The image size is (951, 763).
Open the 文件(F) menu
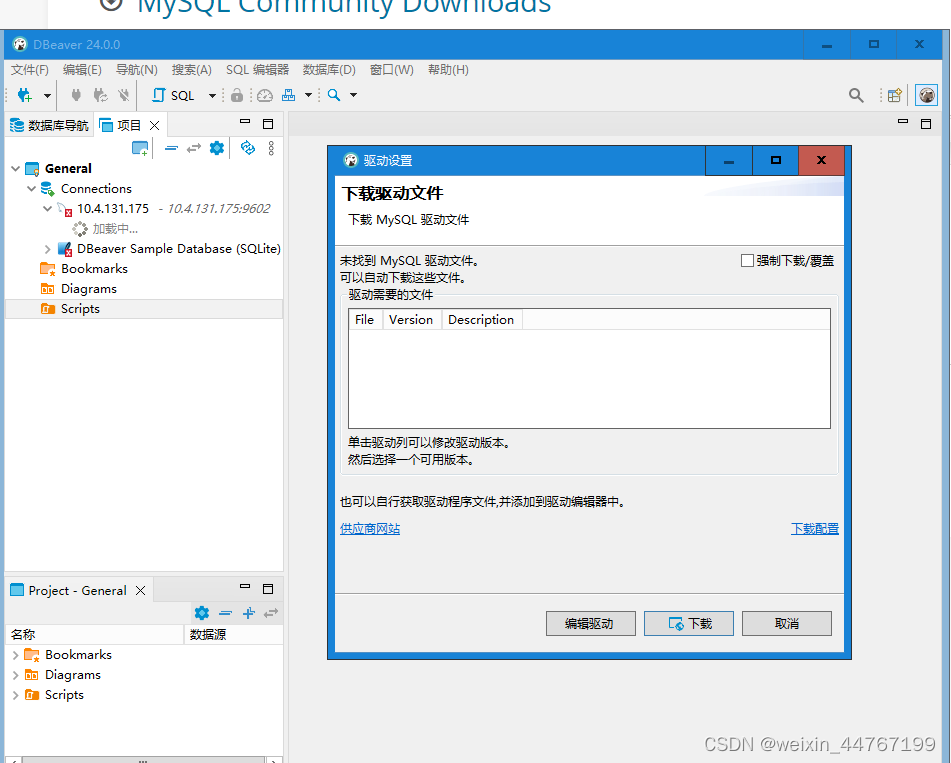coord(30,70)
